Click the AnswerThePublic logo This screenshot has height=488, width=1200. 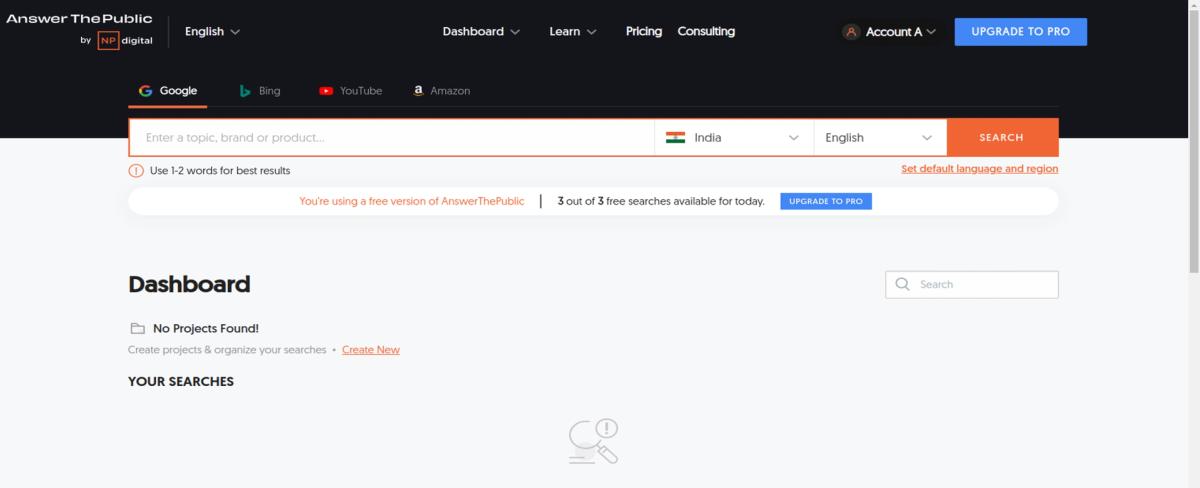pos(80,18)
